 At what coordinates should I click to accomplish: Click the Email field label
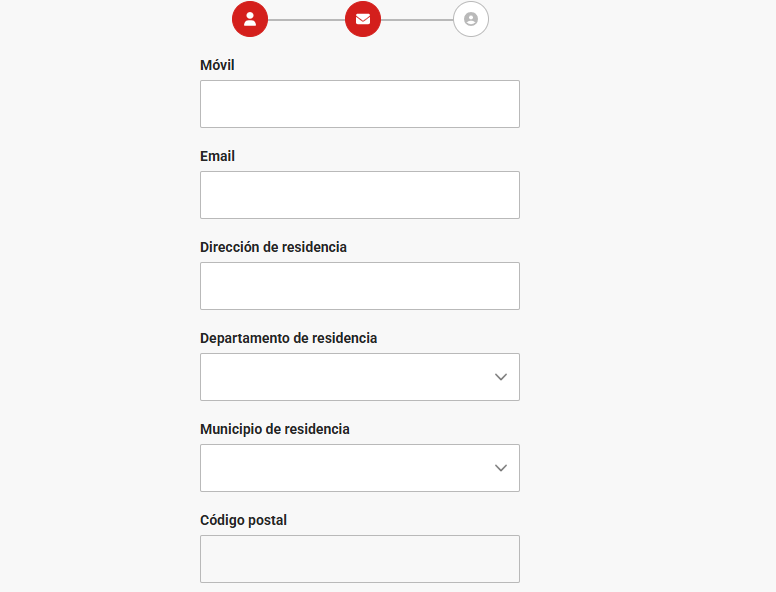pyautogui.click(x=217, y=156)
